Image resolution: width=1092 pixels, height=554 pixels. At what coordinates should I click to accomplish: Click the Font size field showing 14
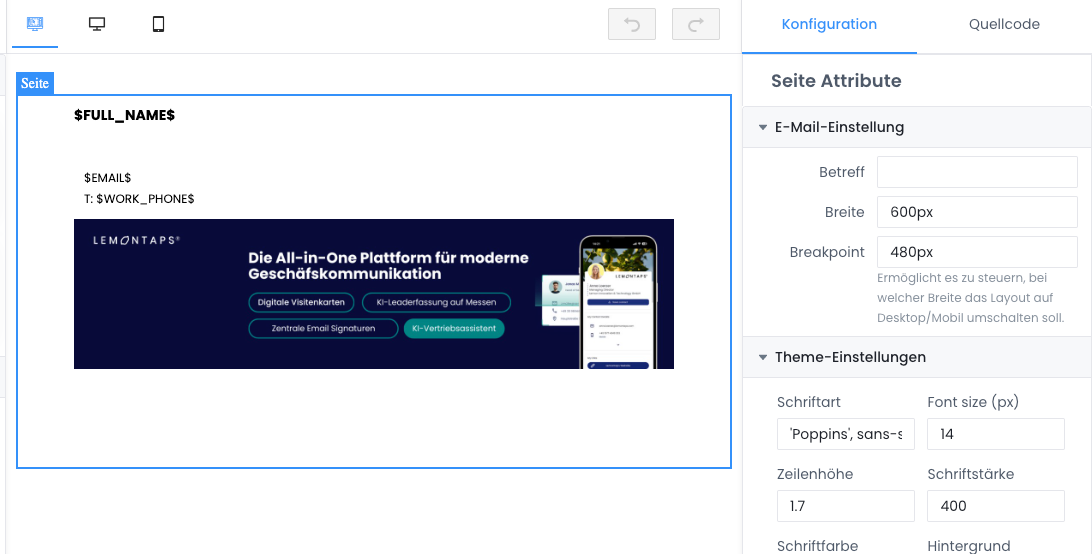click(996, 434)
